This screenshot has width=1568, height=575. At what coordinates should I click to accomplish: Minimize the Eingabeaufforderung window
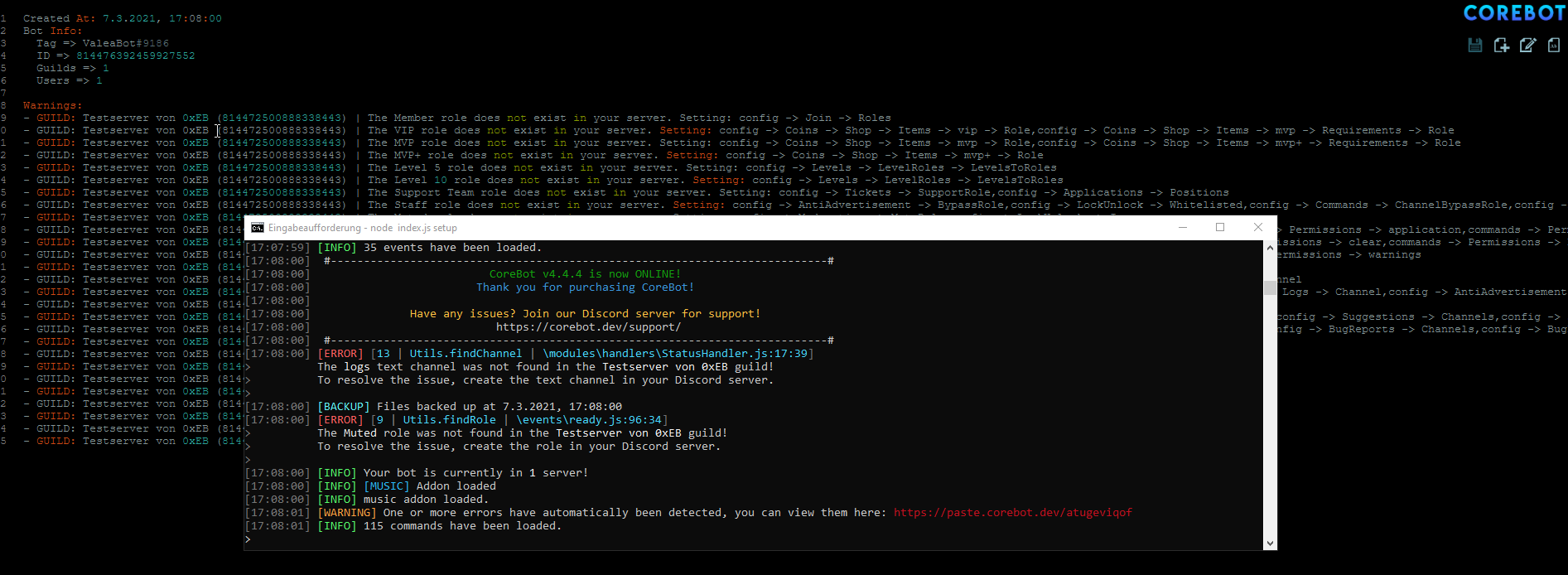point(1183,227)
